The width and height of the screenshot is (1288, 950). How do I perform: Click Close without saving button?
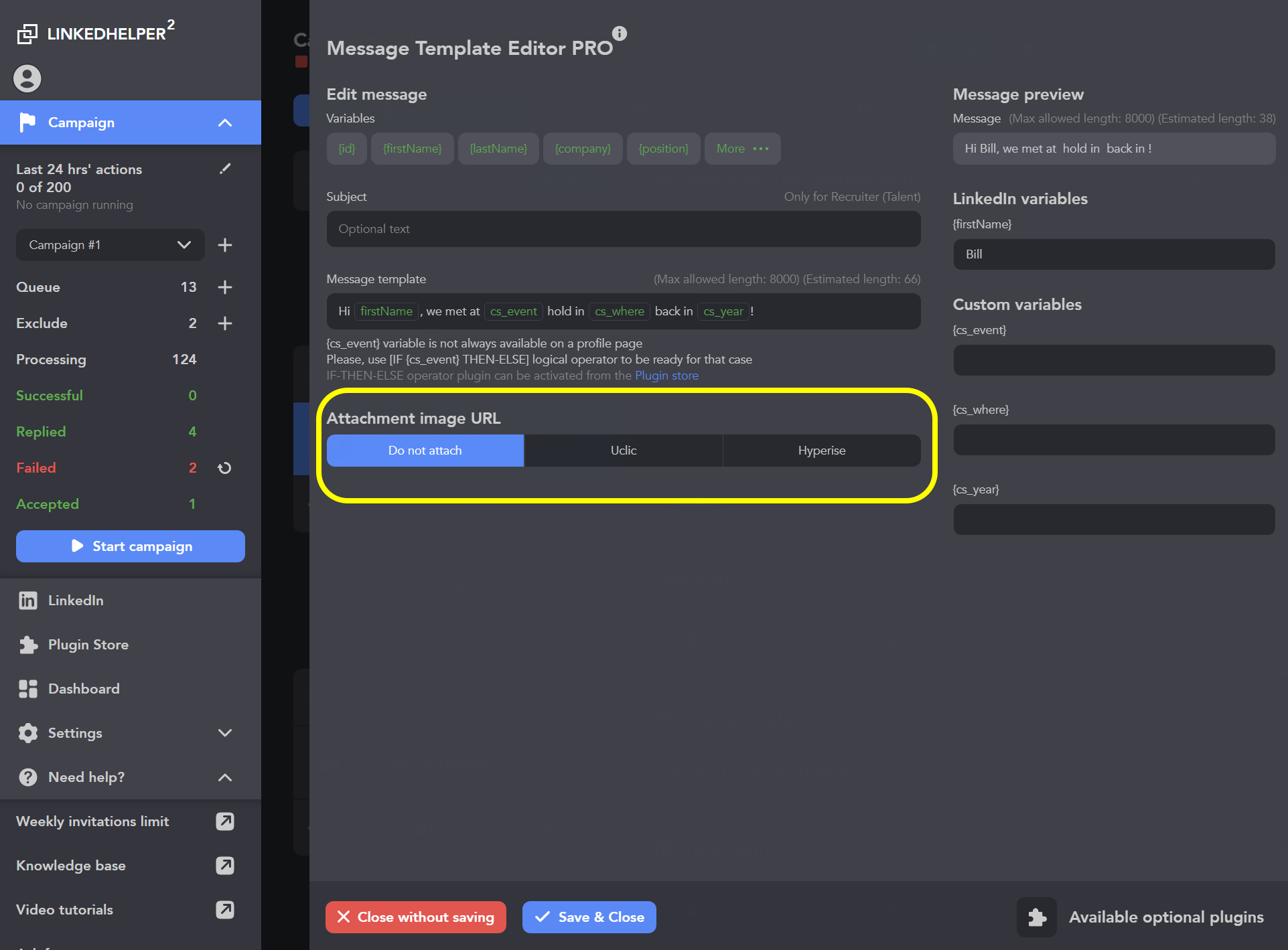(416, 917)
